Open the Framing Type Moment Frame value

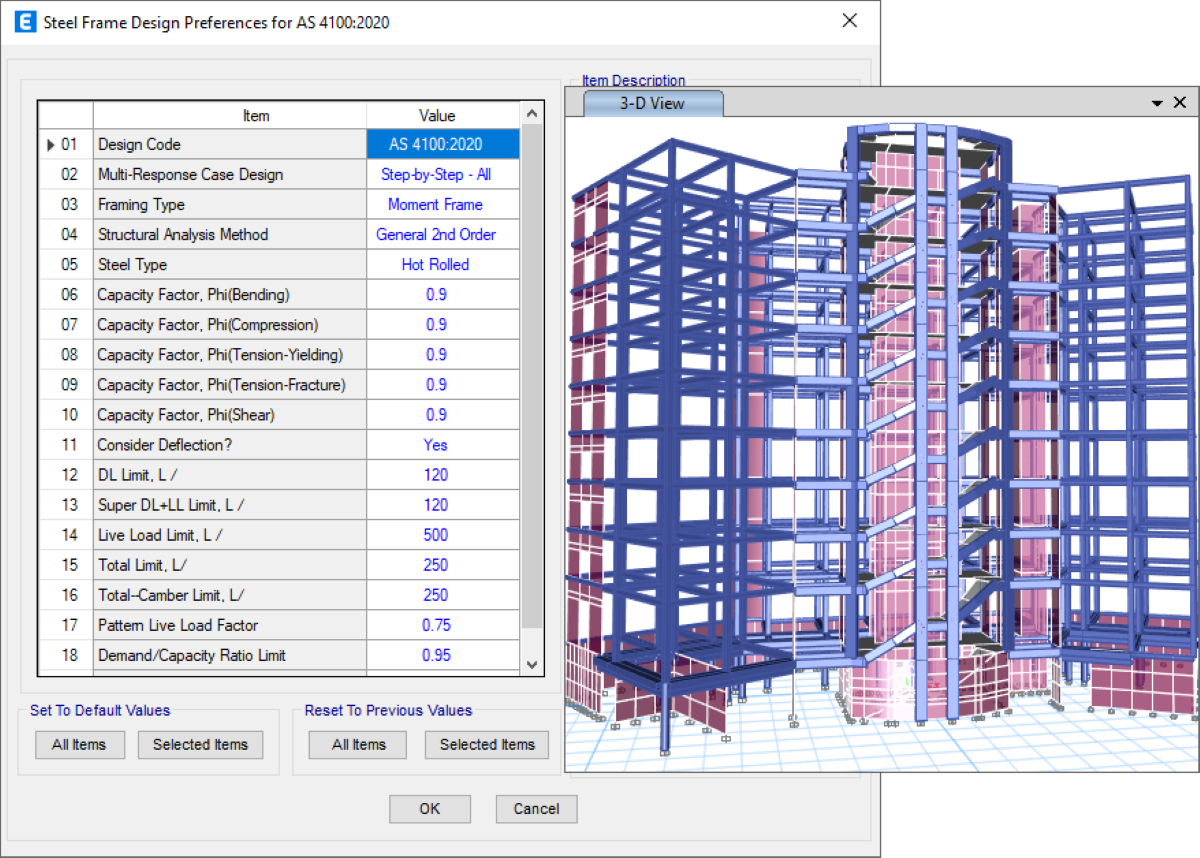coord(444,205)
